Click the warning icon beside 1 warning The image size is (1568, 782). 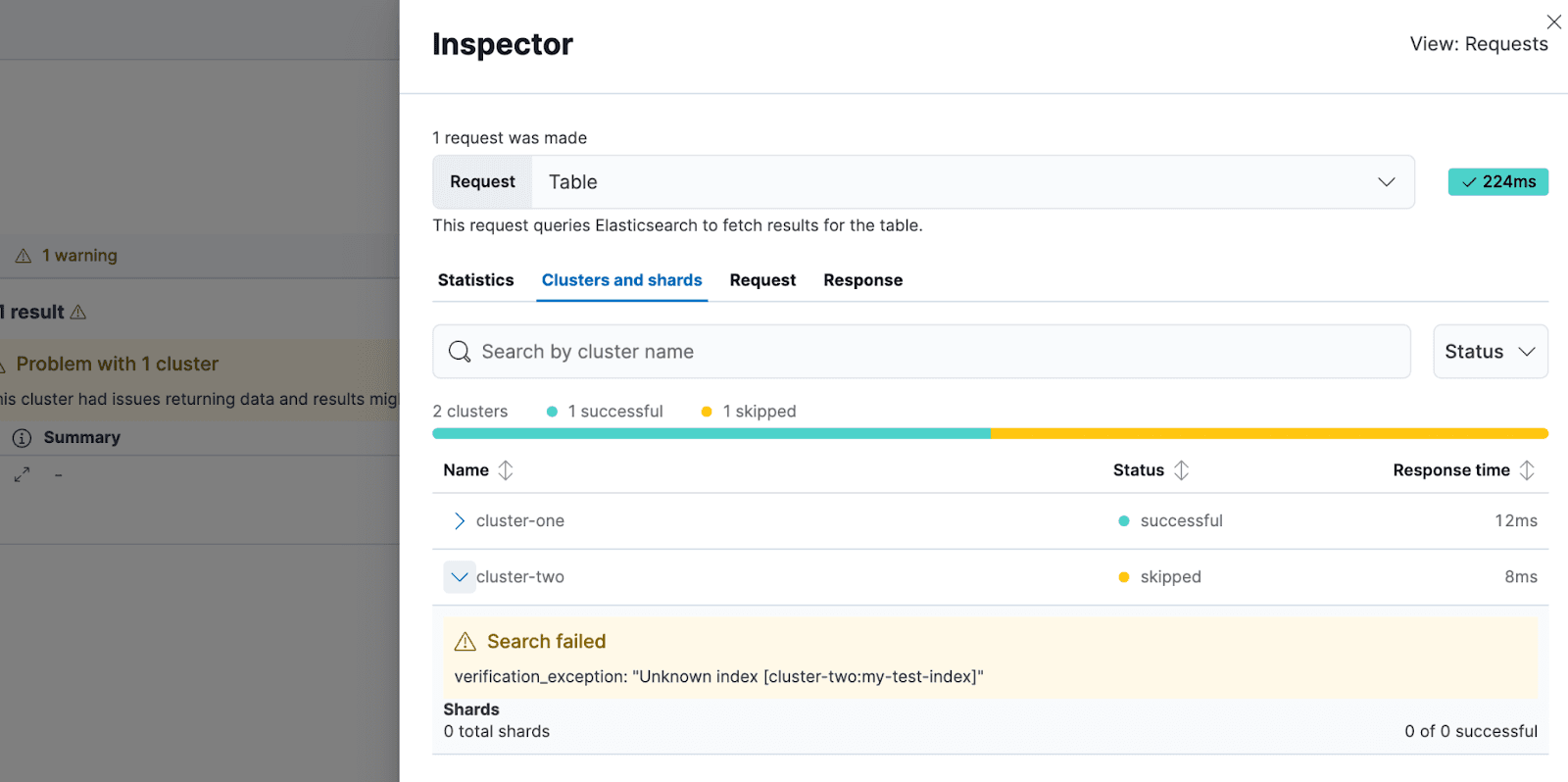24,256
